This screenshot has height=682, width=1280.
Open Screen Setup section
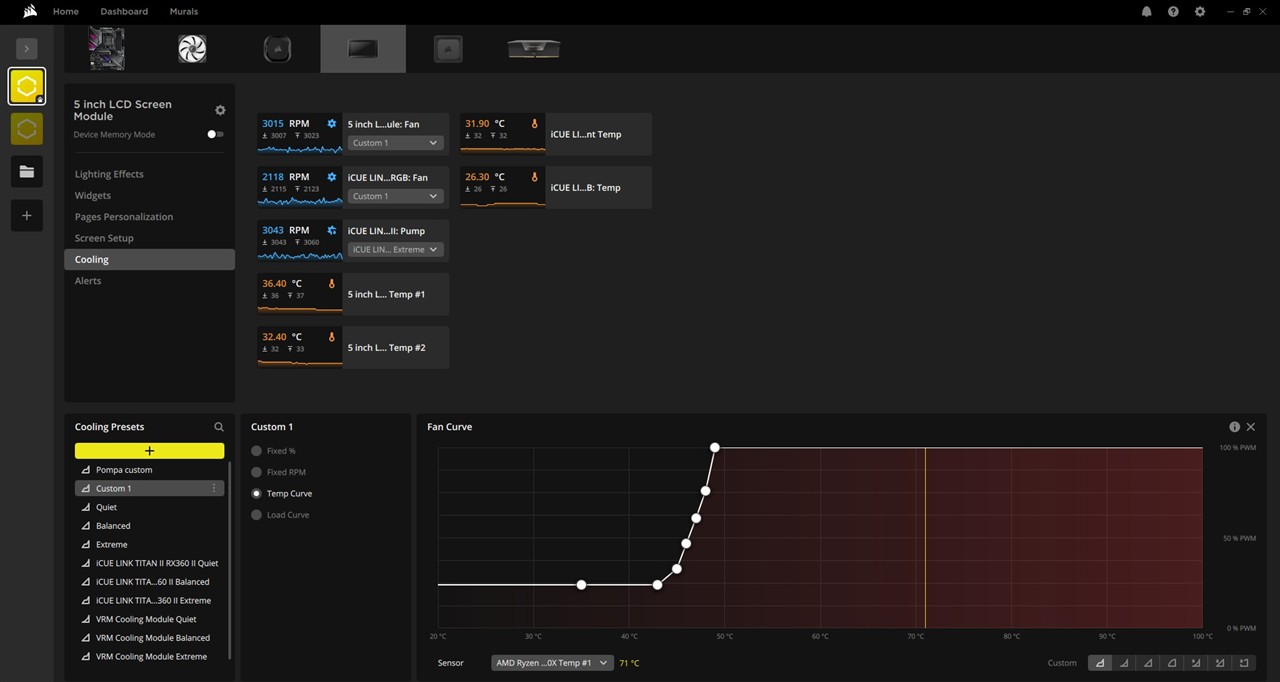(104, 238)
